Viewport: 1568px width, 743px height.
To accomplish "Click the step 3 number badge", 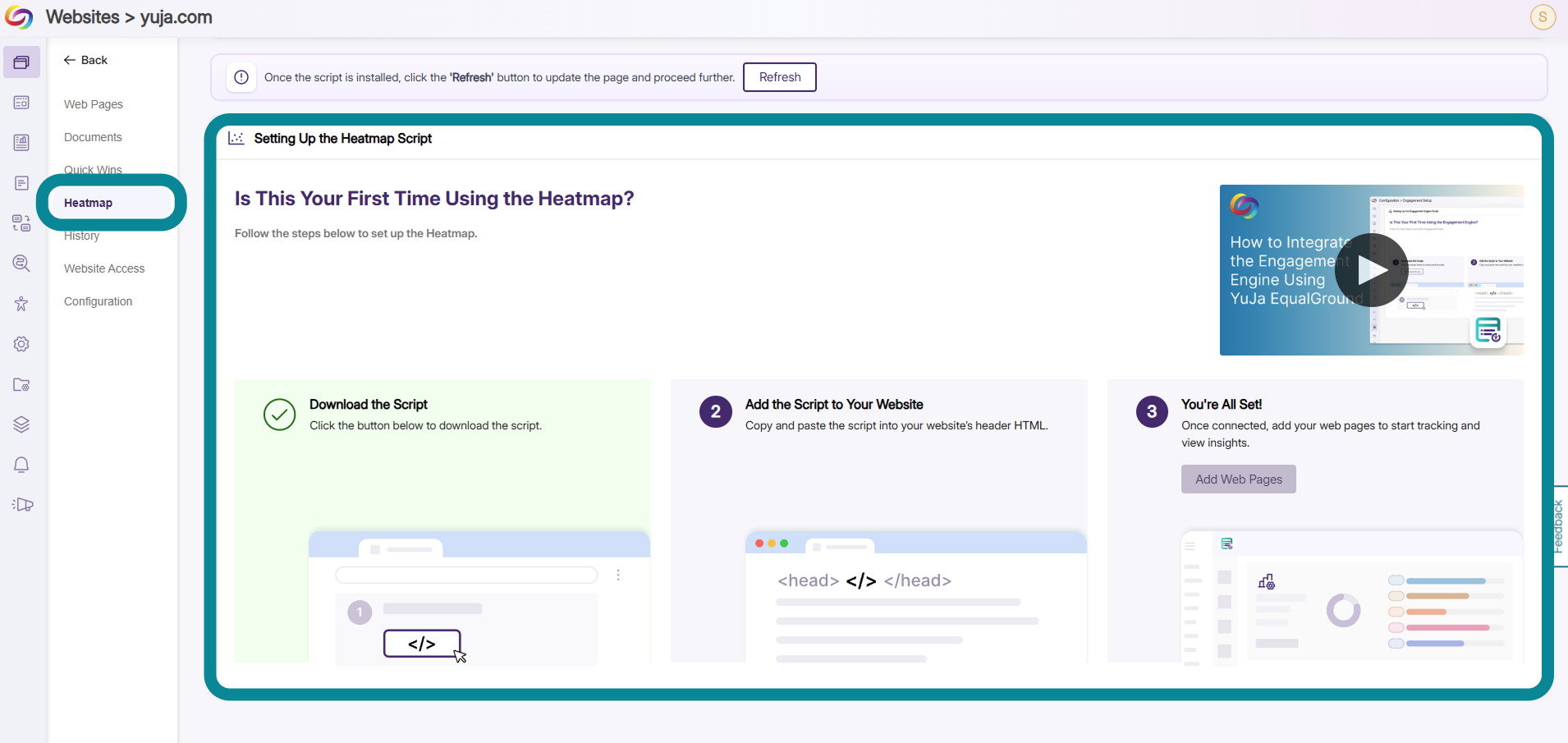I will point(1152,412).
